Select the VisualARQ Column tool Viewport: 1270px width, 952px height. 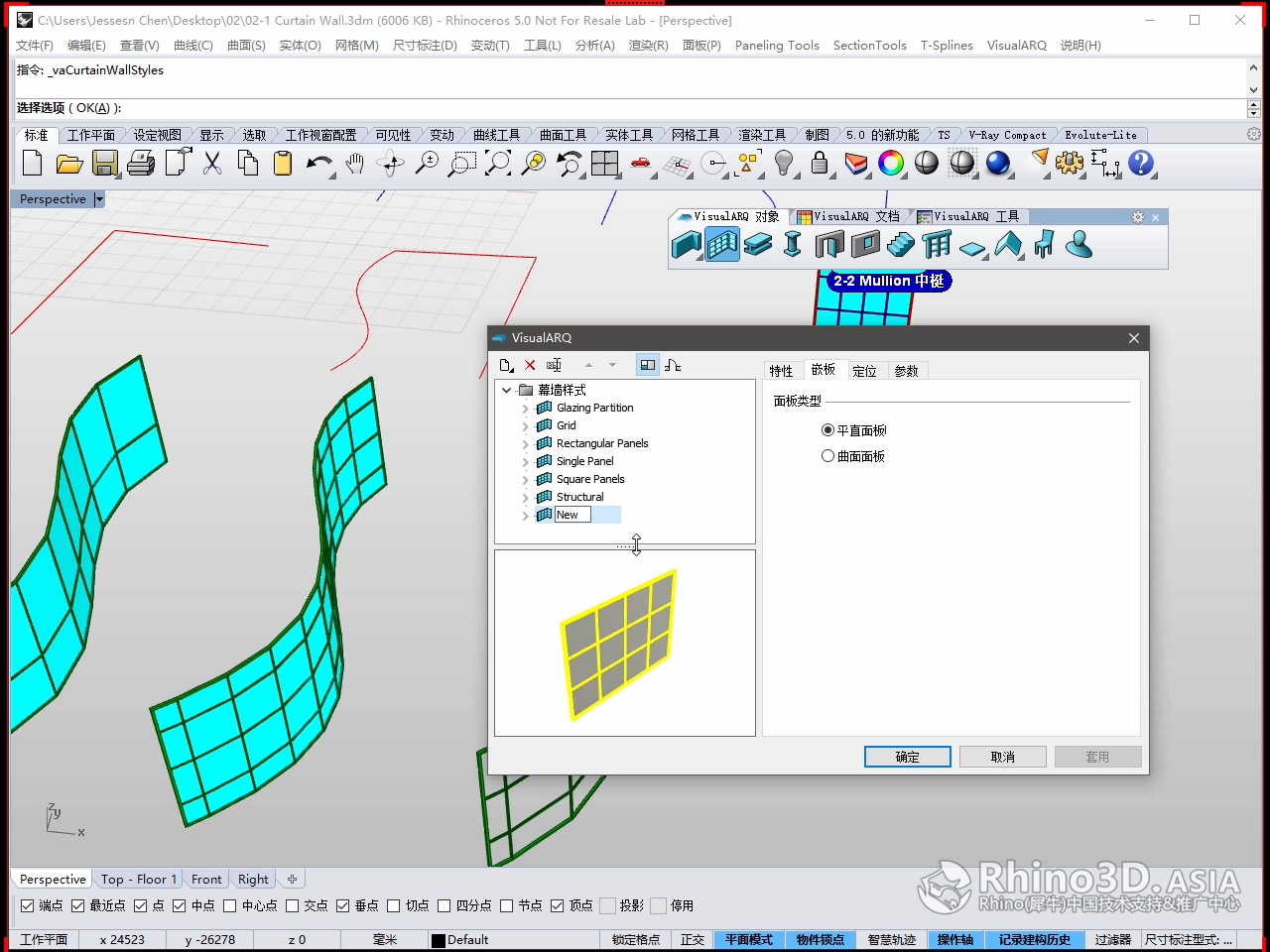pos(793,244)
